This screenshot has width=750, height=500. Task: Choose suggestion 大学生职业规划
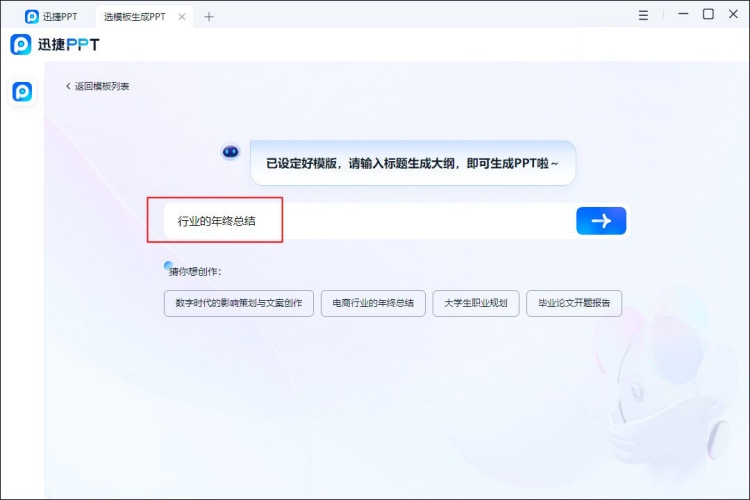tap(476, 303)
